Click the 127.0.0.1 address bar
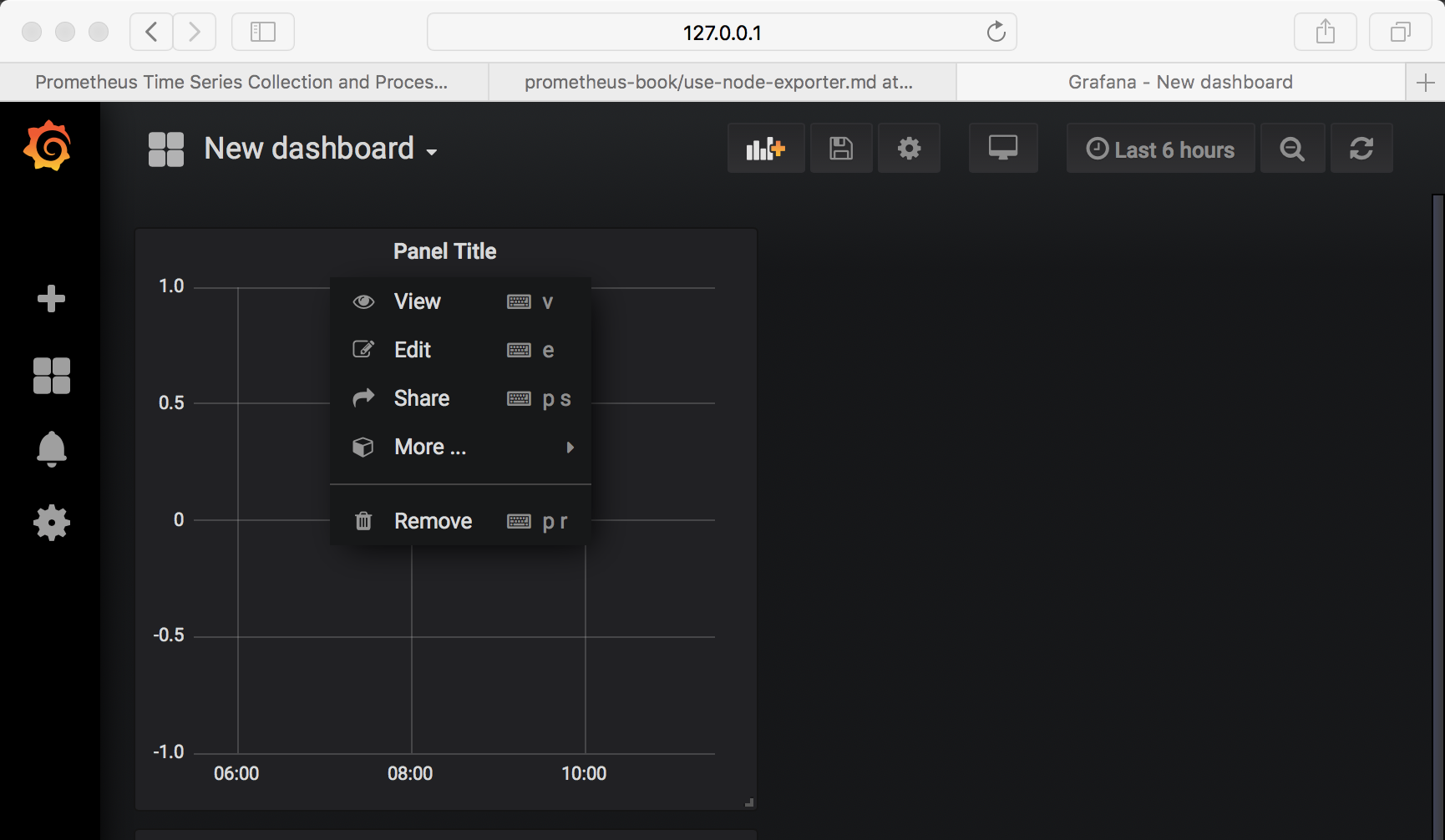 click(722, 32)
